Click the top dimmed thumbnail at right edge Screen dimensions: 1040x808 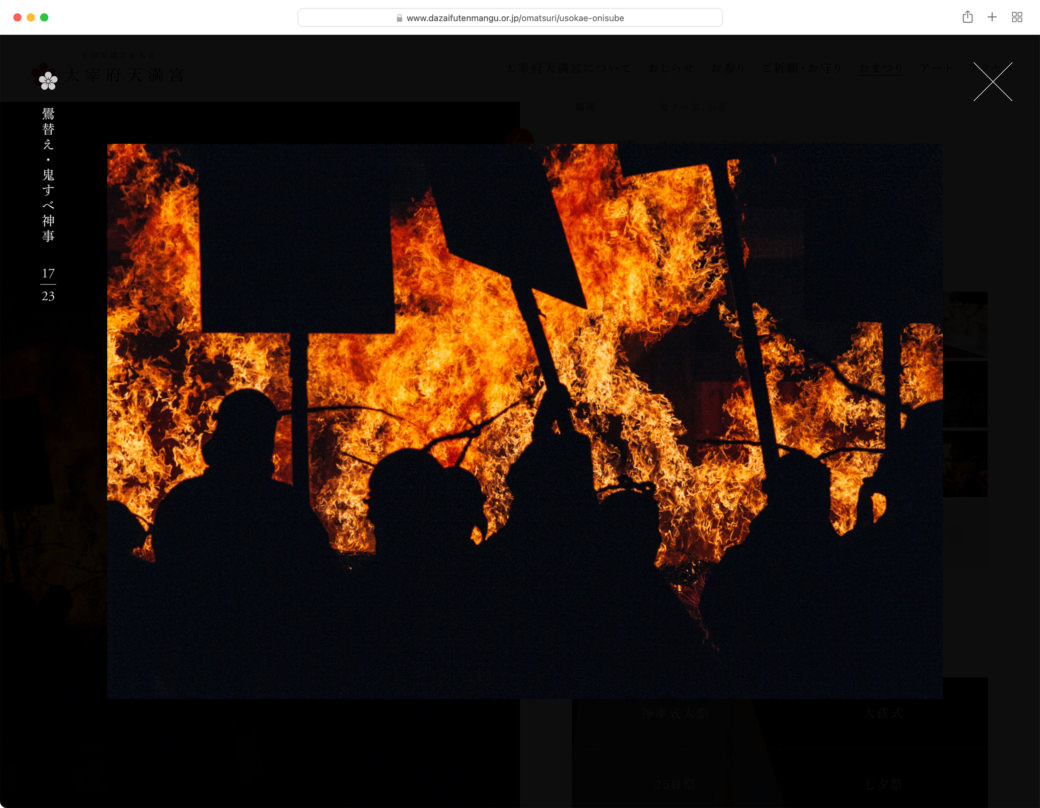coord(965,324)
